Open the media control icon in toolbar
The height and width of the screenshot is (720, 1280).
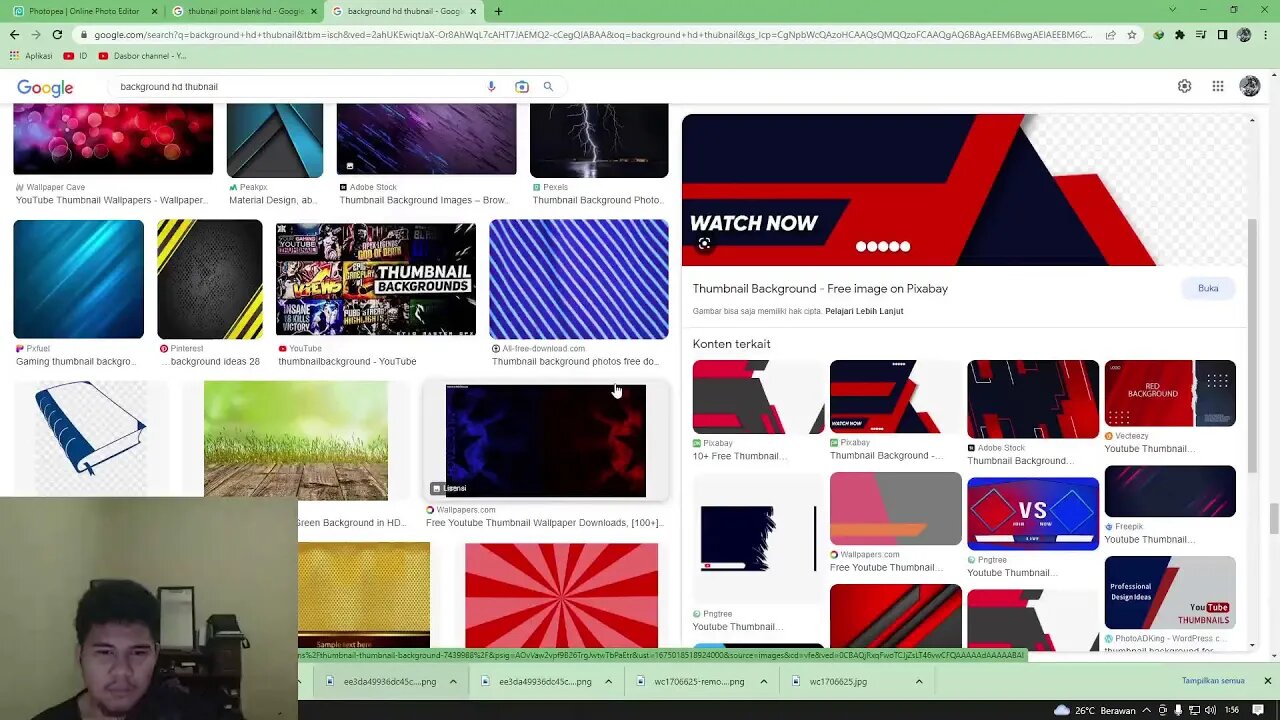click(x=1201, y=34)
